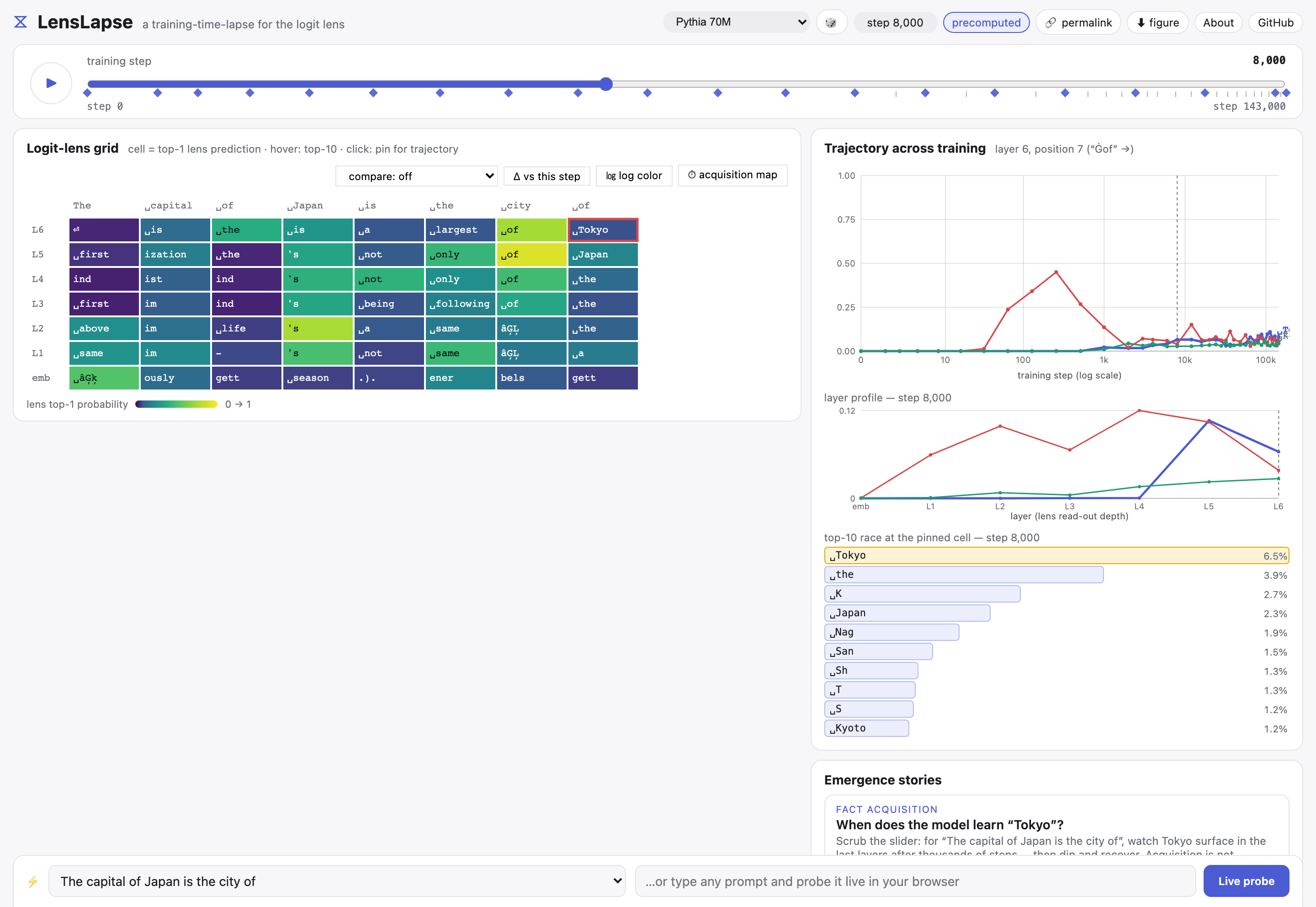Click the ␣city column header token
The width and height of the screenshot is (1316, 907).
point(516,206)
